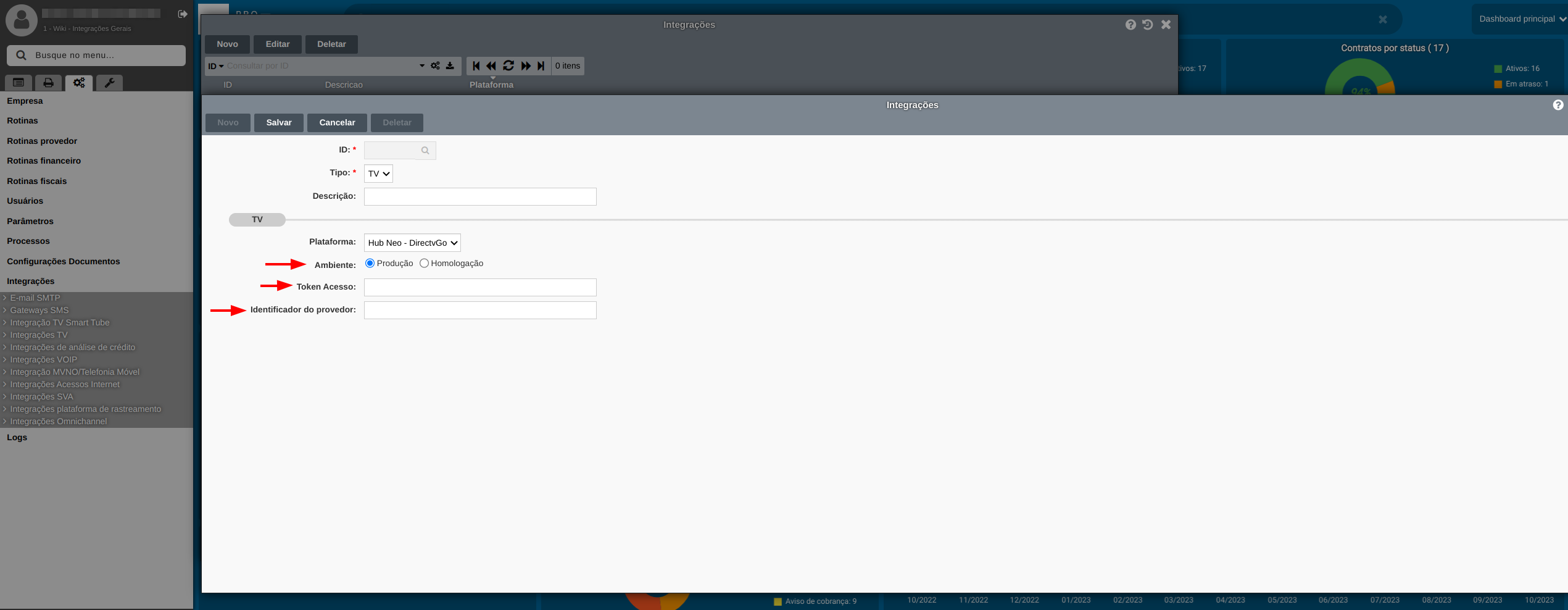
Task: Click the Identificador do provedor field
Action: point(480,310)
